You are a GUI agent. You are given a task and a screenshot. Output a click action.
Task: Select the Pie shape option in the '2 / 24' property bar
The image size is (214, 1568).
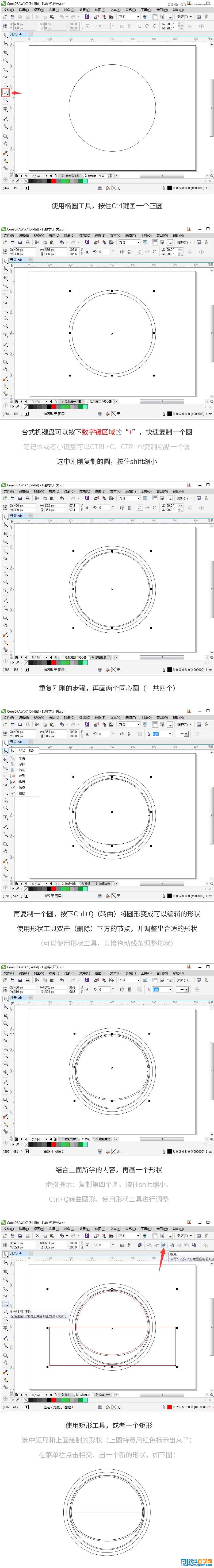pos(147,27)
